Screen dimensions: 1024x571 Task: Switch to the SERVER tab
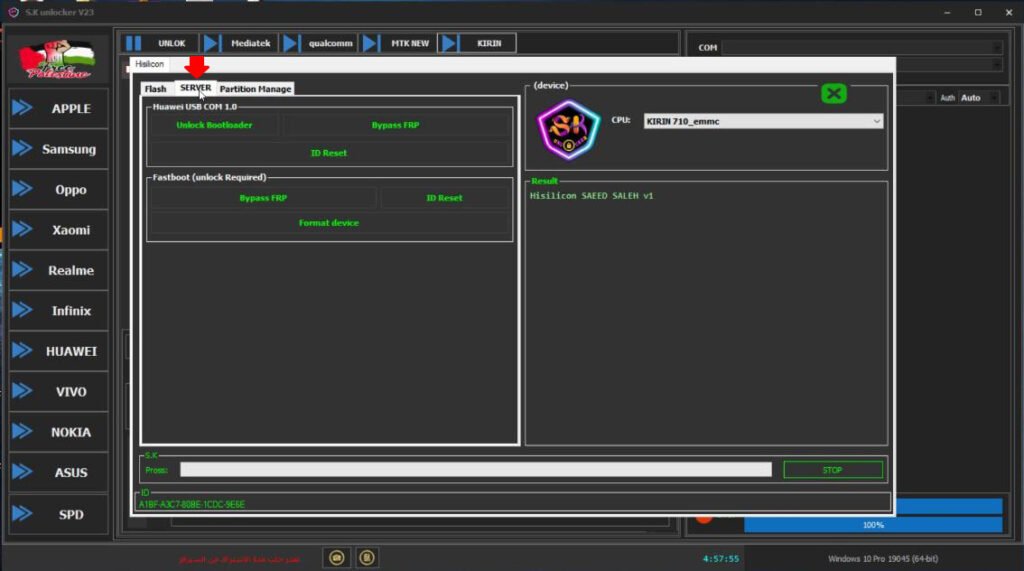click(195, 88)
